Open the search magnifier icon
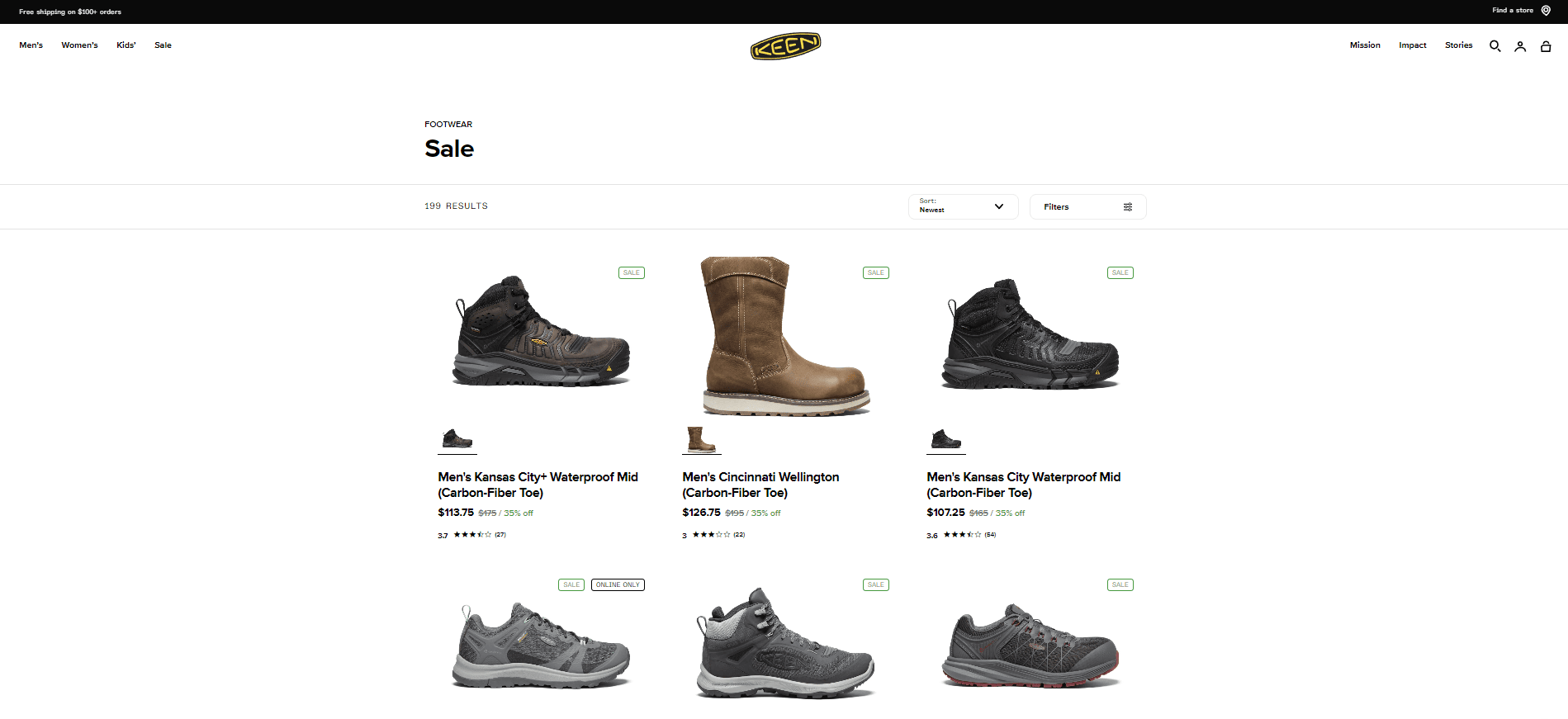 pos(1495,46)
